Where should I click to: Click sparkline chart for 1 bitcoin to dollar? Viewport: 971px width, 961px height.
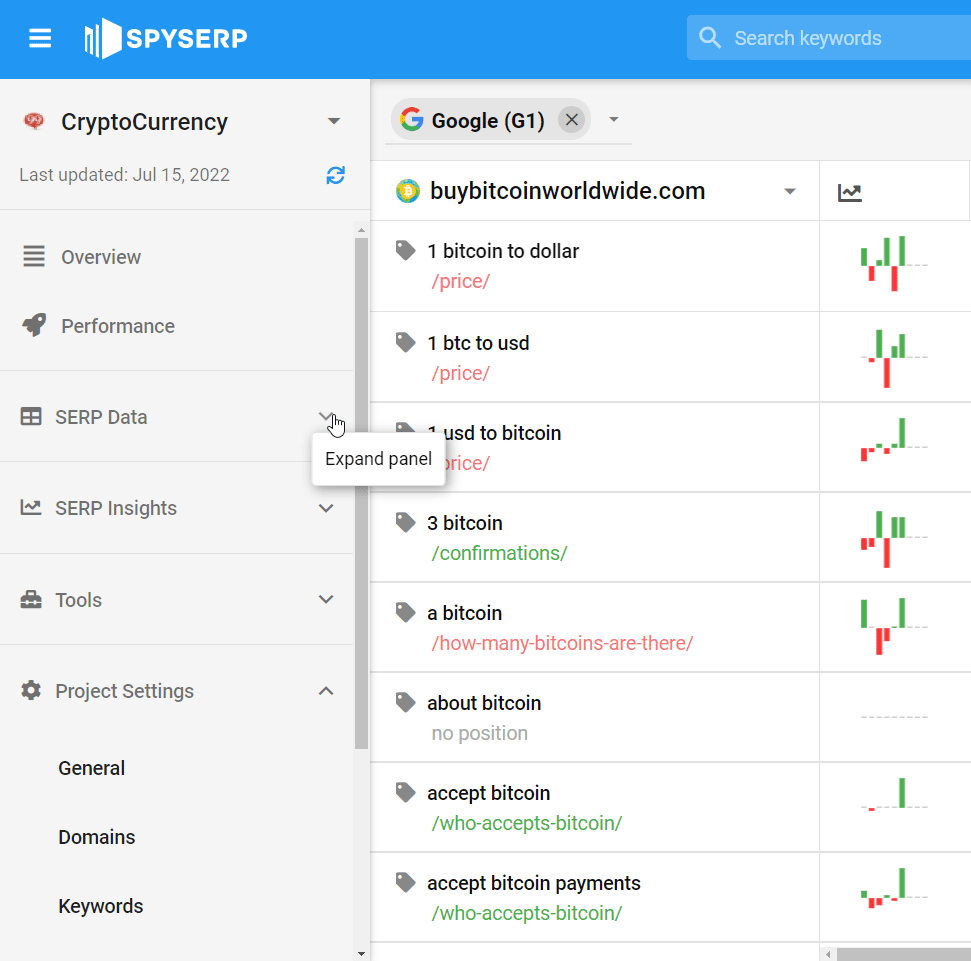coord(894,264)
